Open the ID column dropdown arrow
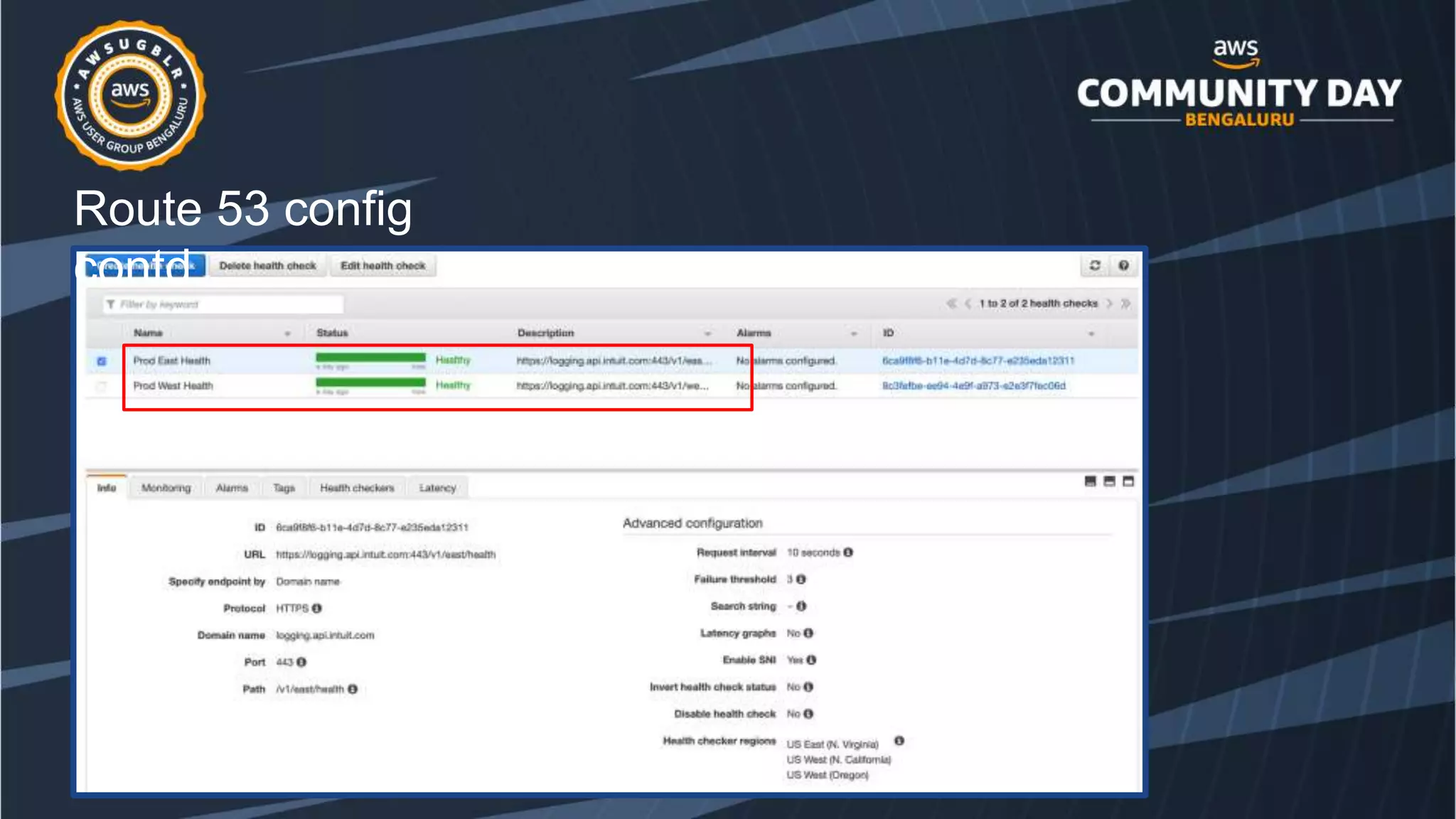Viewport: 1456px width, 819px height. 1091,333
